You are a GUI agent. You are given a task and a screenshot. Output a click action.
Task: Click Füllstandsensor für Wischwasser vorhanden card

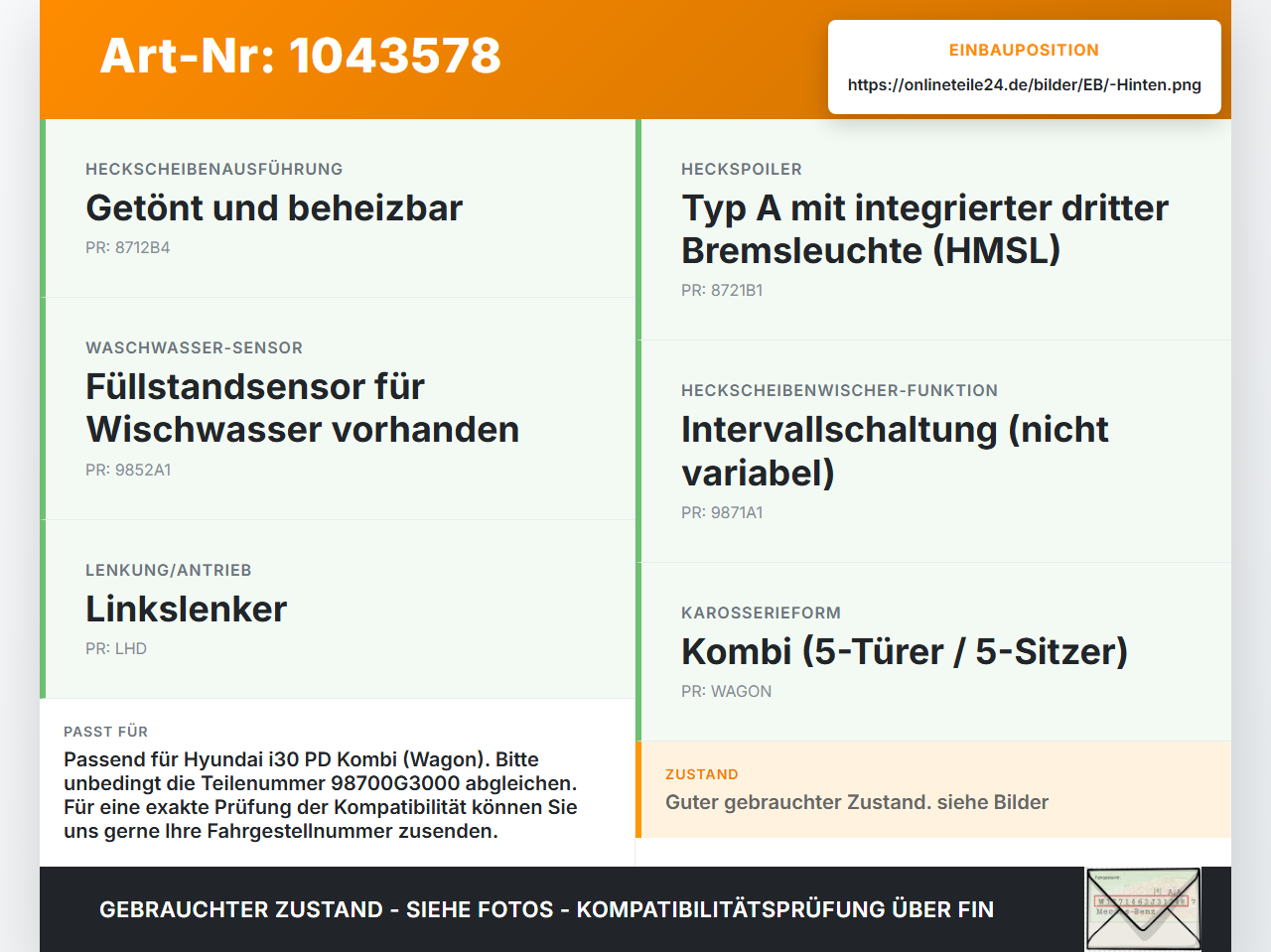click(x=338, y=409)
